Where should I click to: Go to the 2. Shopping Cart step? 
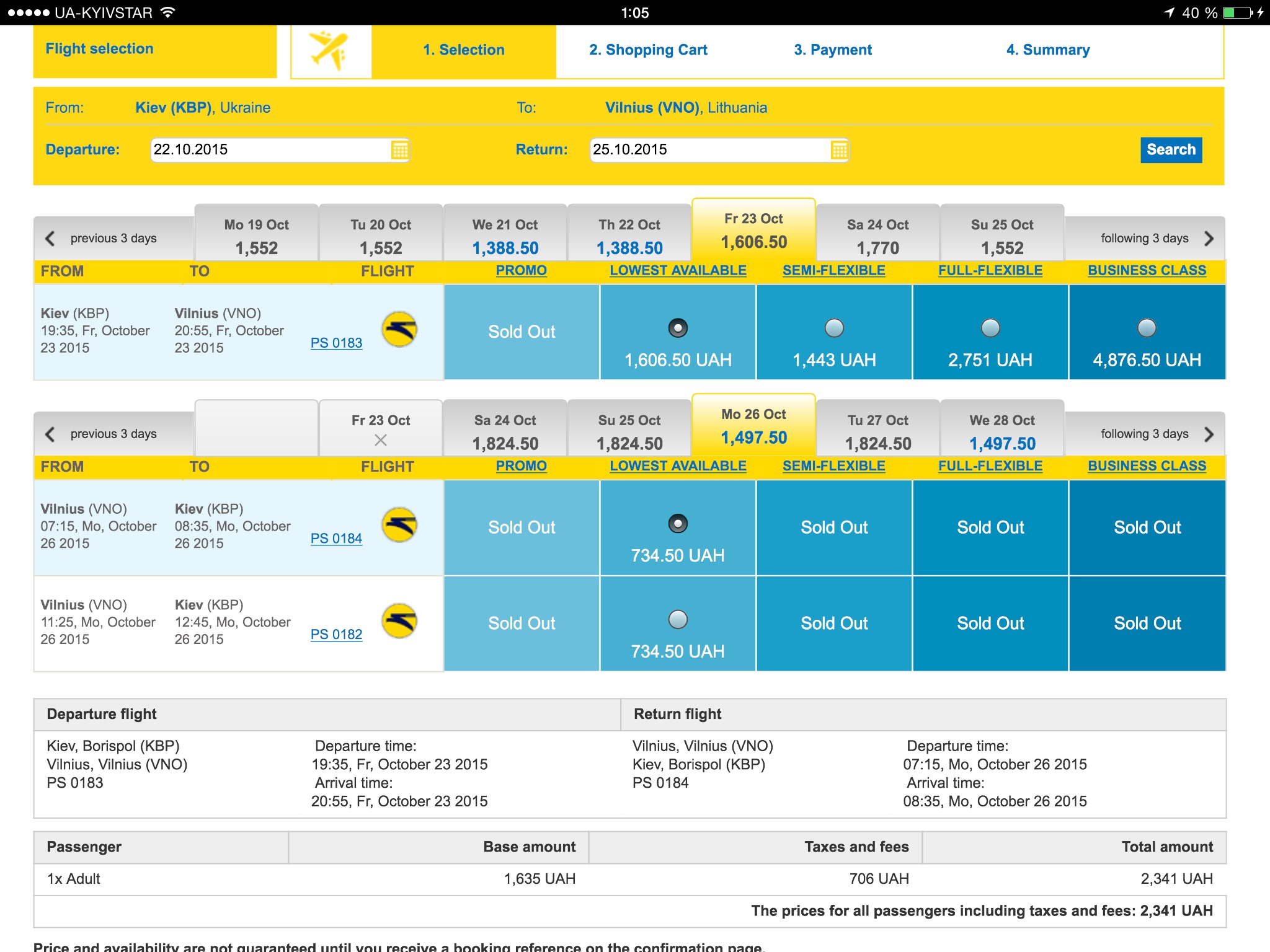pyautogui.click(x=648, y=50)
